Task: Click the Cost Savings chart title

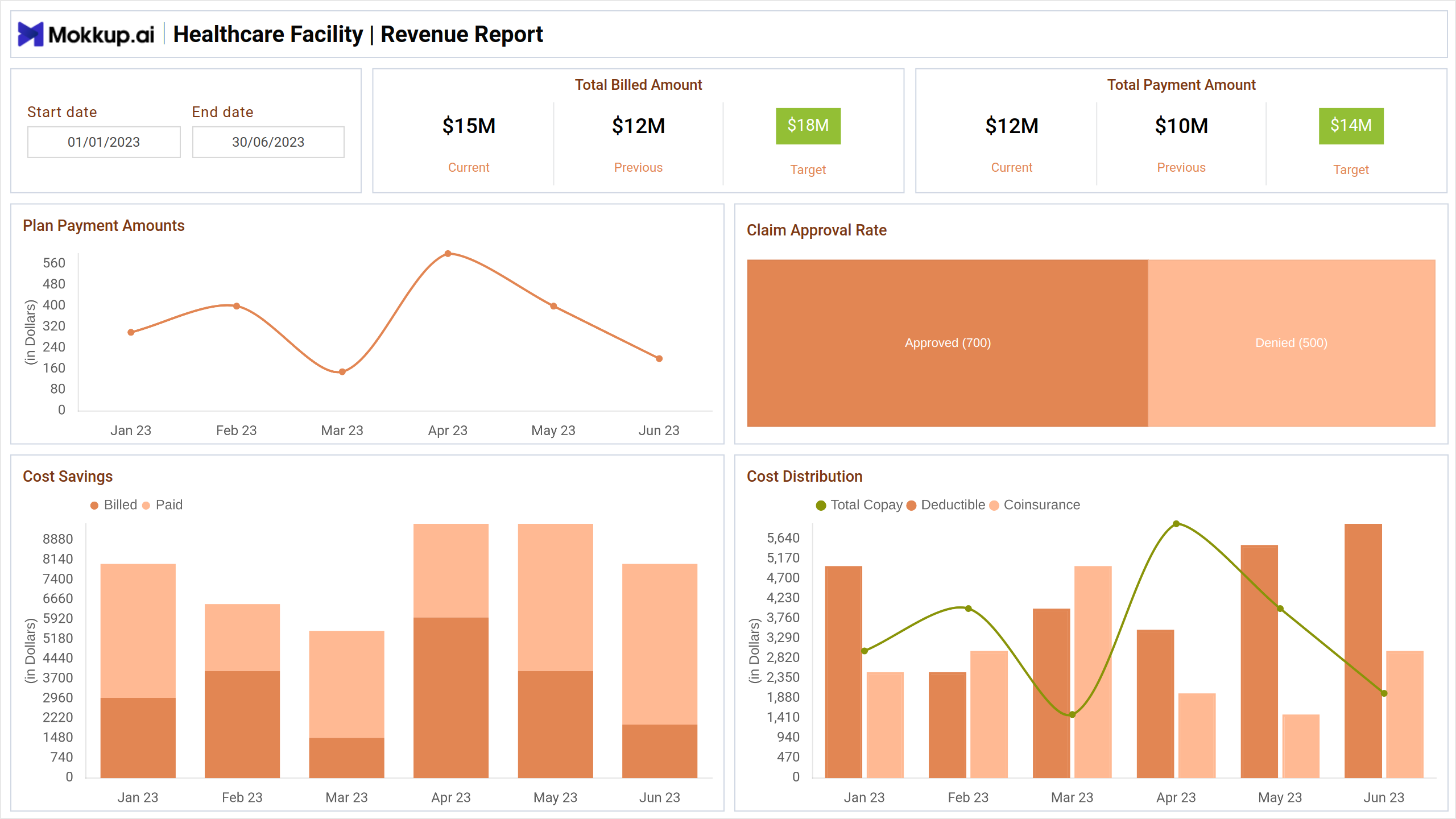Action: pyautogui.click(x=68, y=477)
